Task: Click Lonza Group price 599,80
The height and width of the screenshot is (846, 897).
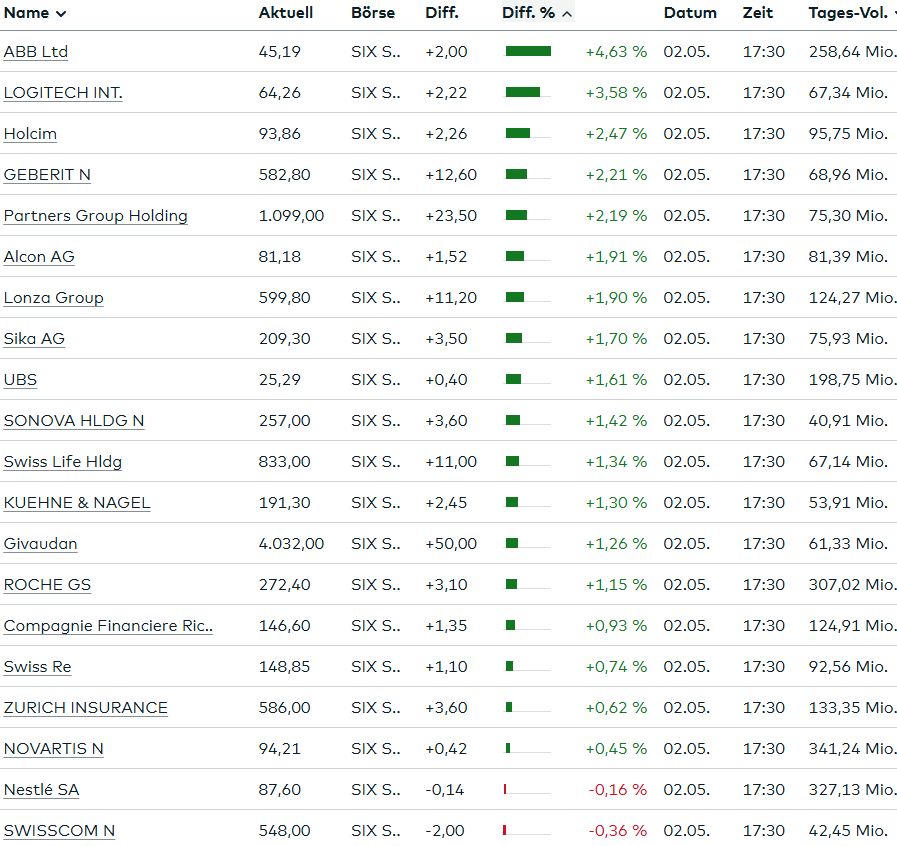Action: (x=284, y=297)
